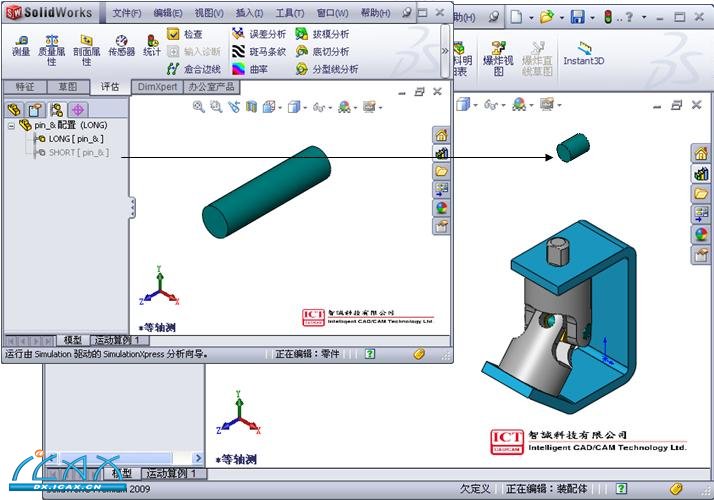Open the DimXpertManager tab

click(78, 110)
